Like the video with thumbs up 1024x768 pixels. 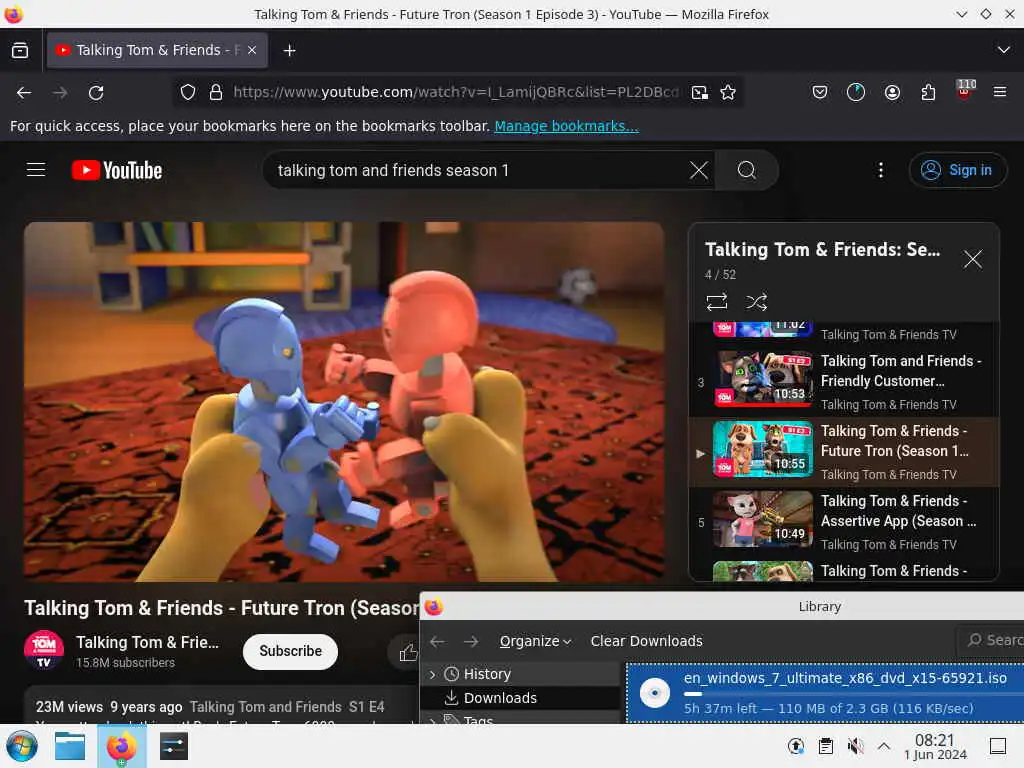click(x=406, y=652)
